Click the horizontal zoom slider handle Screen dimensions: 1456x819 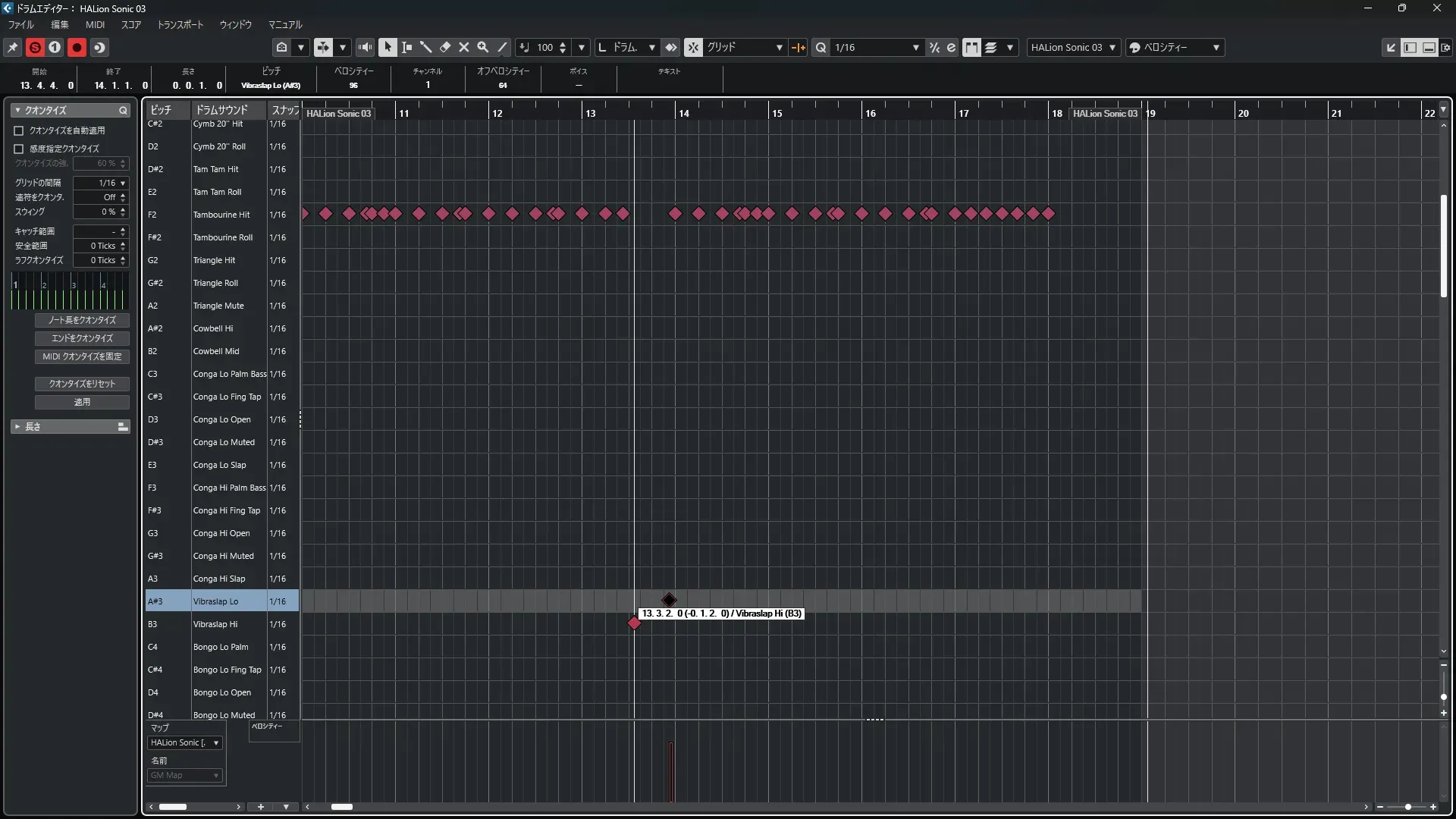(x=1407, y=807)
